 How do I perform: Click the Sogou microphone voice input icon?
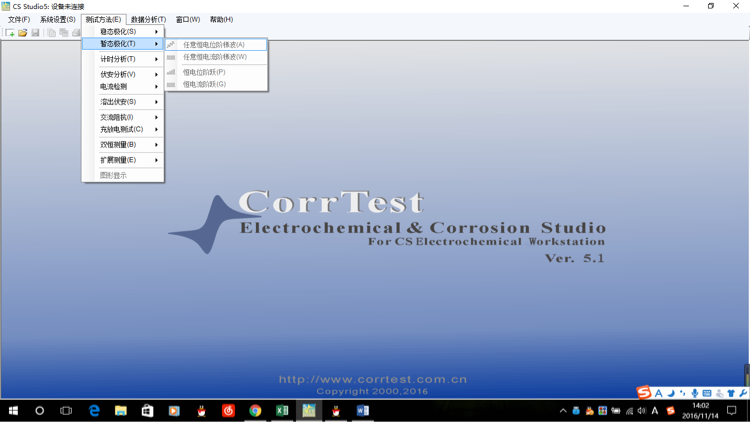695,393
